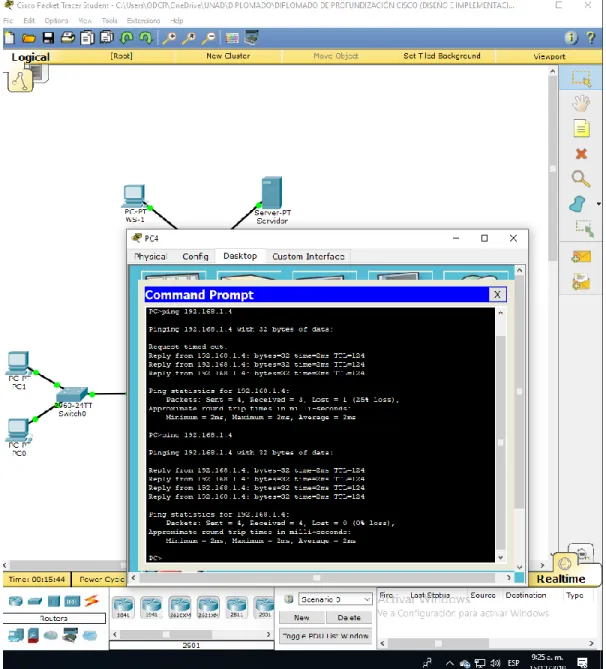Open the Scenario 0 dropdown
606x669 pixels.
(335, 599)
